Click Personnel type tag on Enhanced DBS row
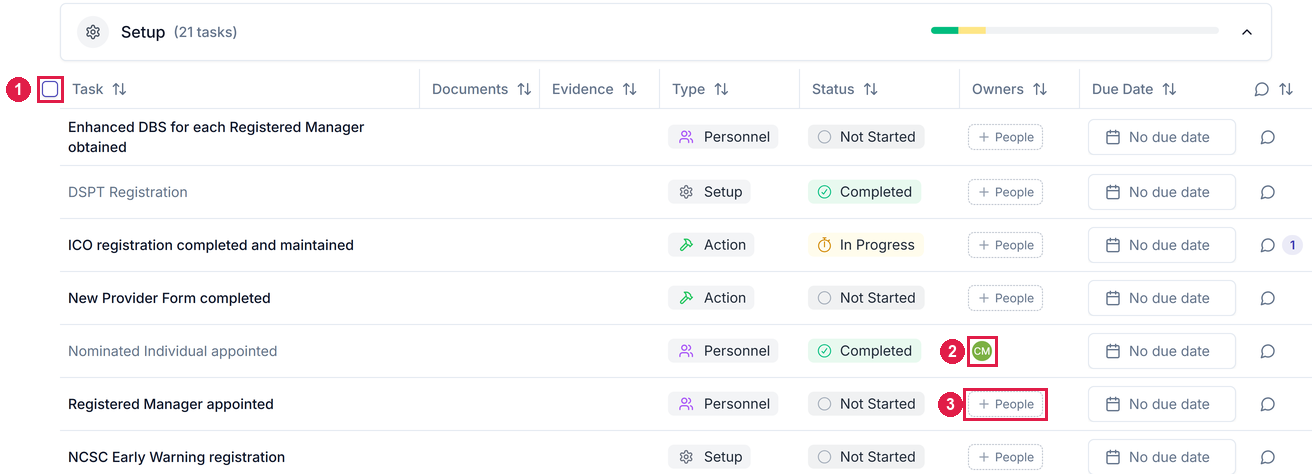Viewport: 1312px width, 474px height. [x=723, y=137]
